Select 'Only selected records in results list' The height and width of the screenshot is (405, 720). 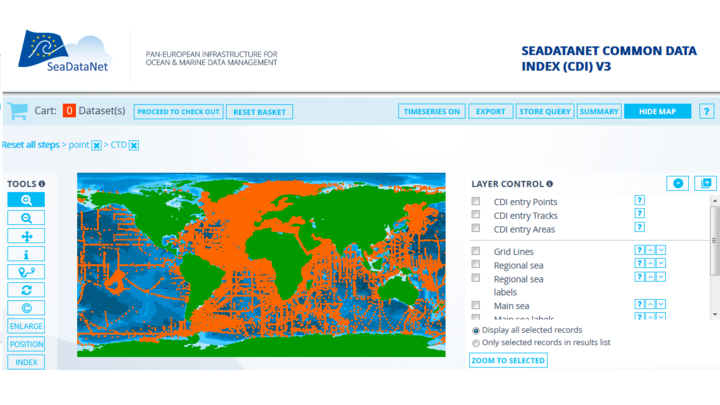coord(476,343)
